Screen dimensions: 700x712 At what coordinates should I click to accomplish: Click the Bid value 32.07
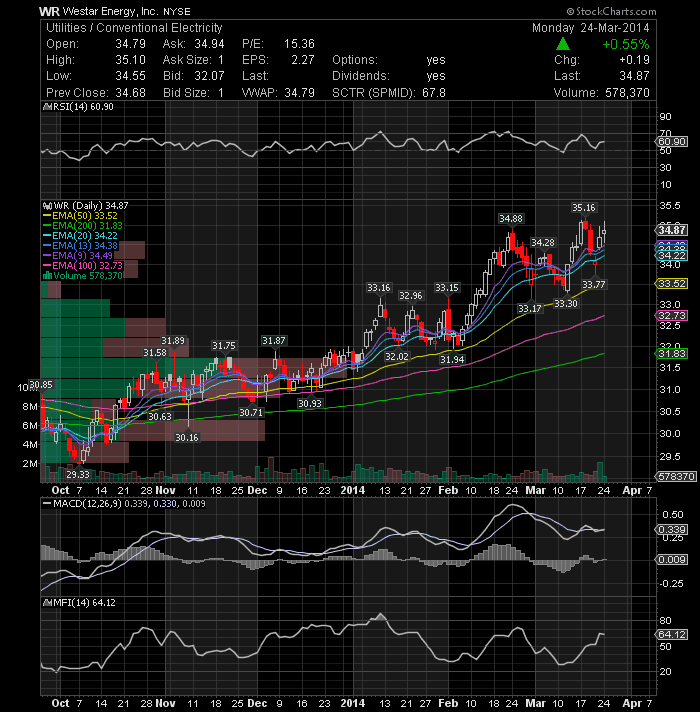tap(209, 76)
